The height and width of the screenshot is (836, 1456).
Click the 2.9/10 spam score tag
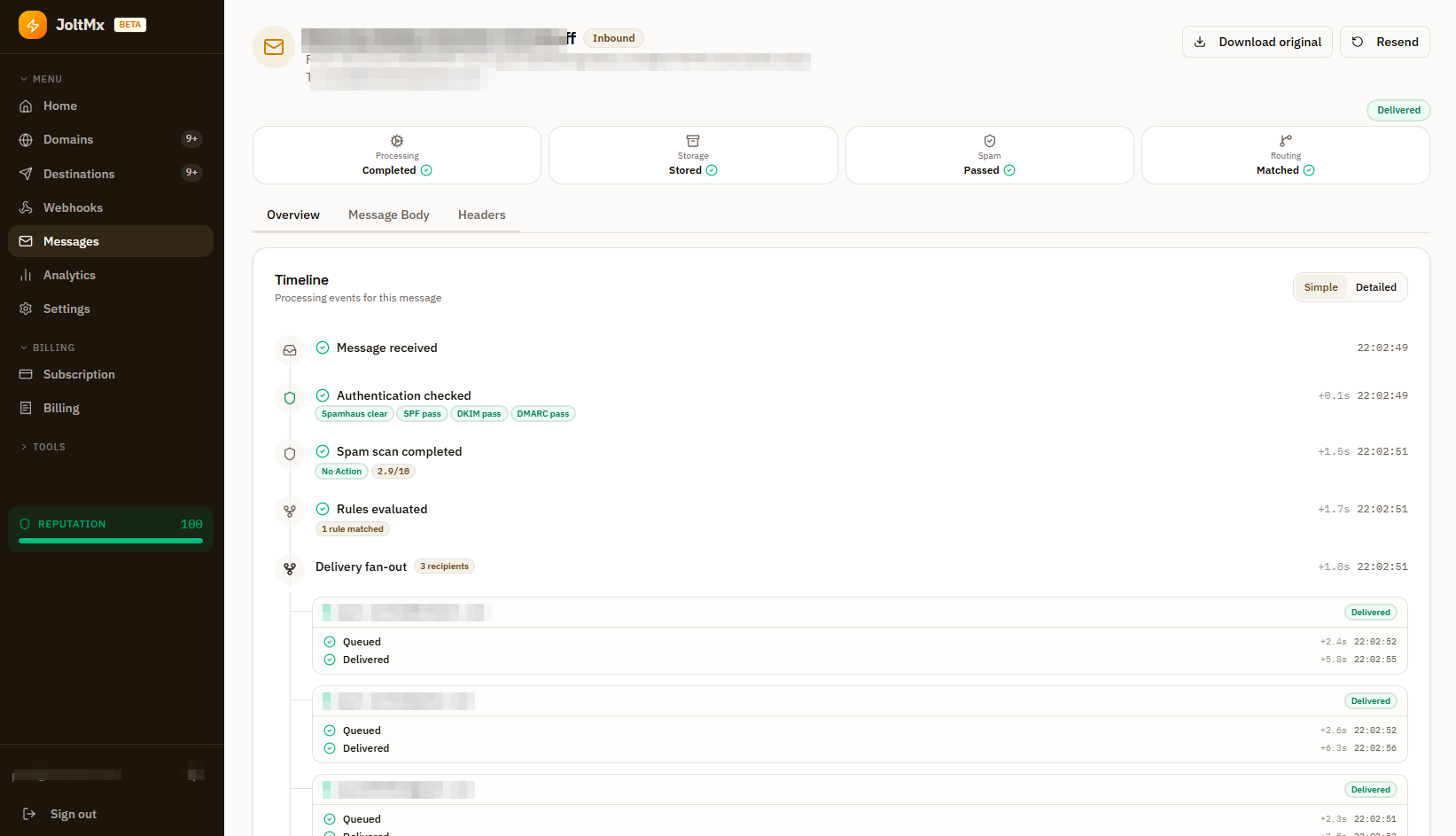(393, 472)
